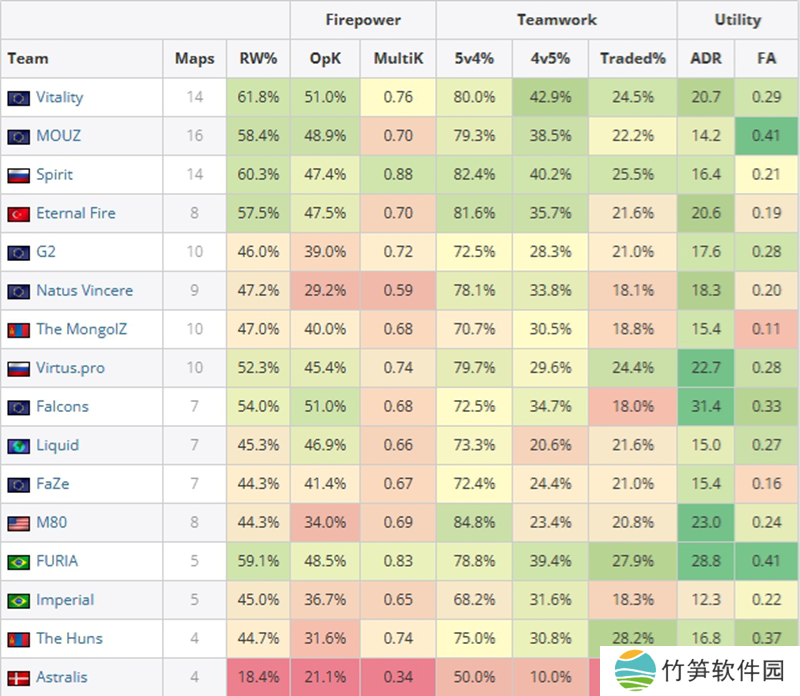Open the Natus Vincere team page

(x=84, y=291)
